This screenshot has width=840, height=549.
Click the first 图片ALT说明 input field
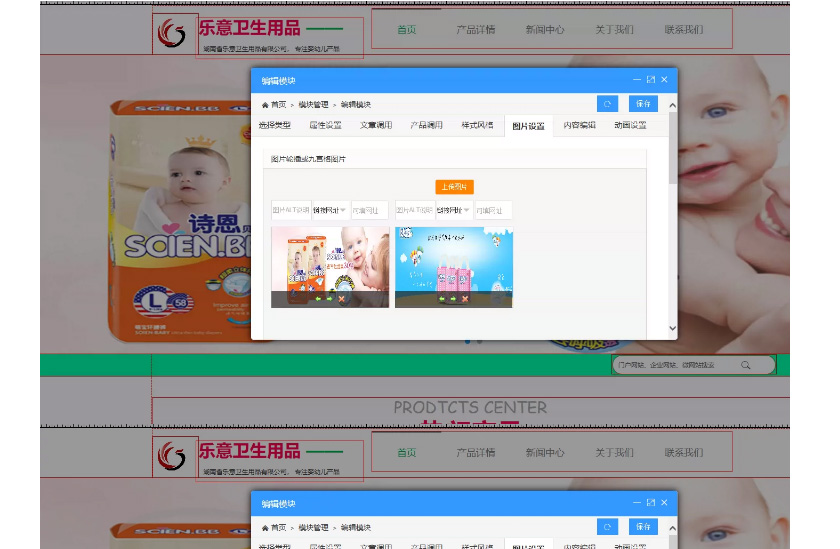[x=291, y=210]
